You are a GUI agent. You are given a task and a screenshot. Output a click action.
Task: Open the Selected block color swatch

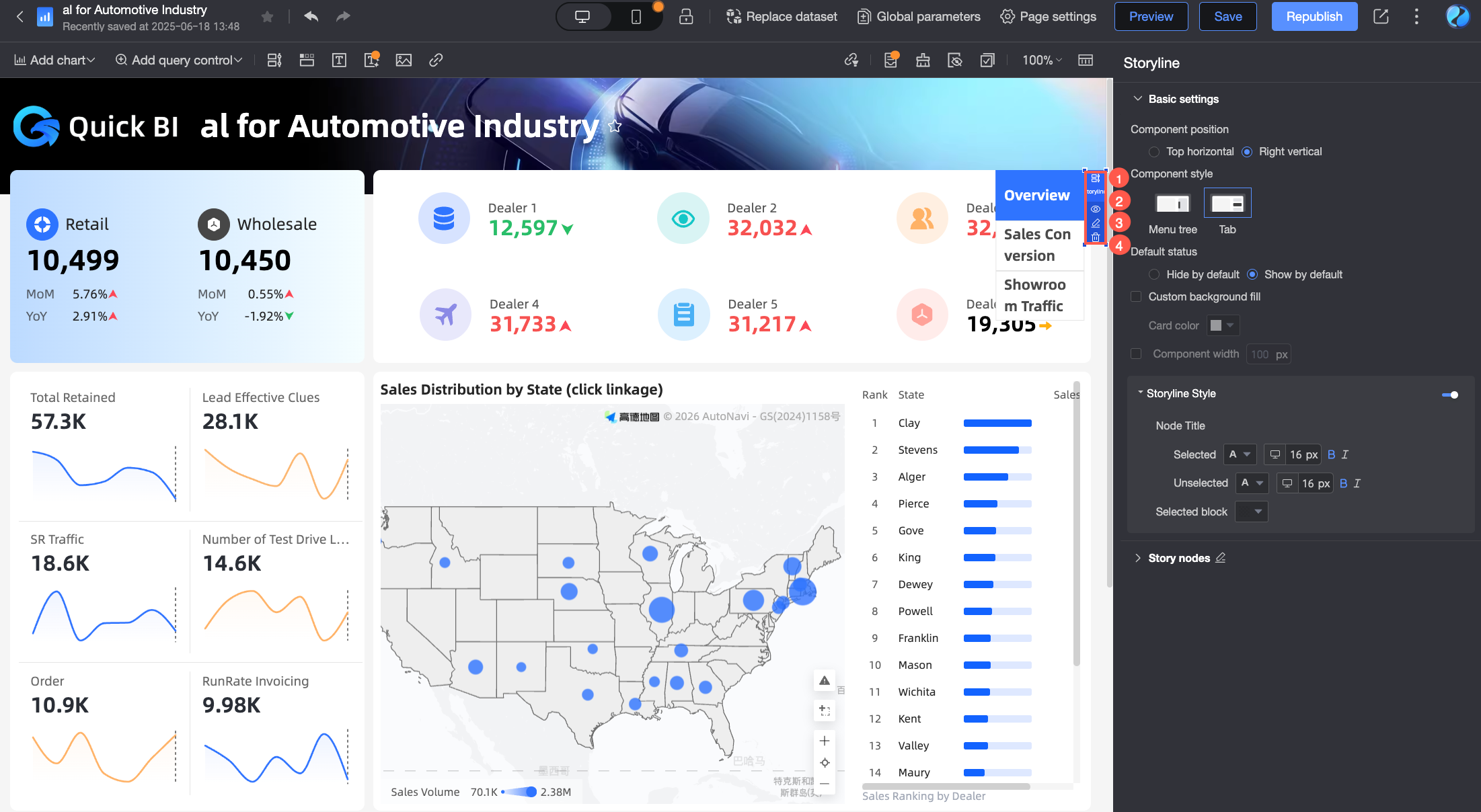[x=1252, y=512]
